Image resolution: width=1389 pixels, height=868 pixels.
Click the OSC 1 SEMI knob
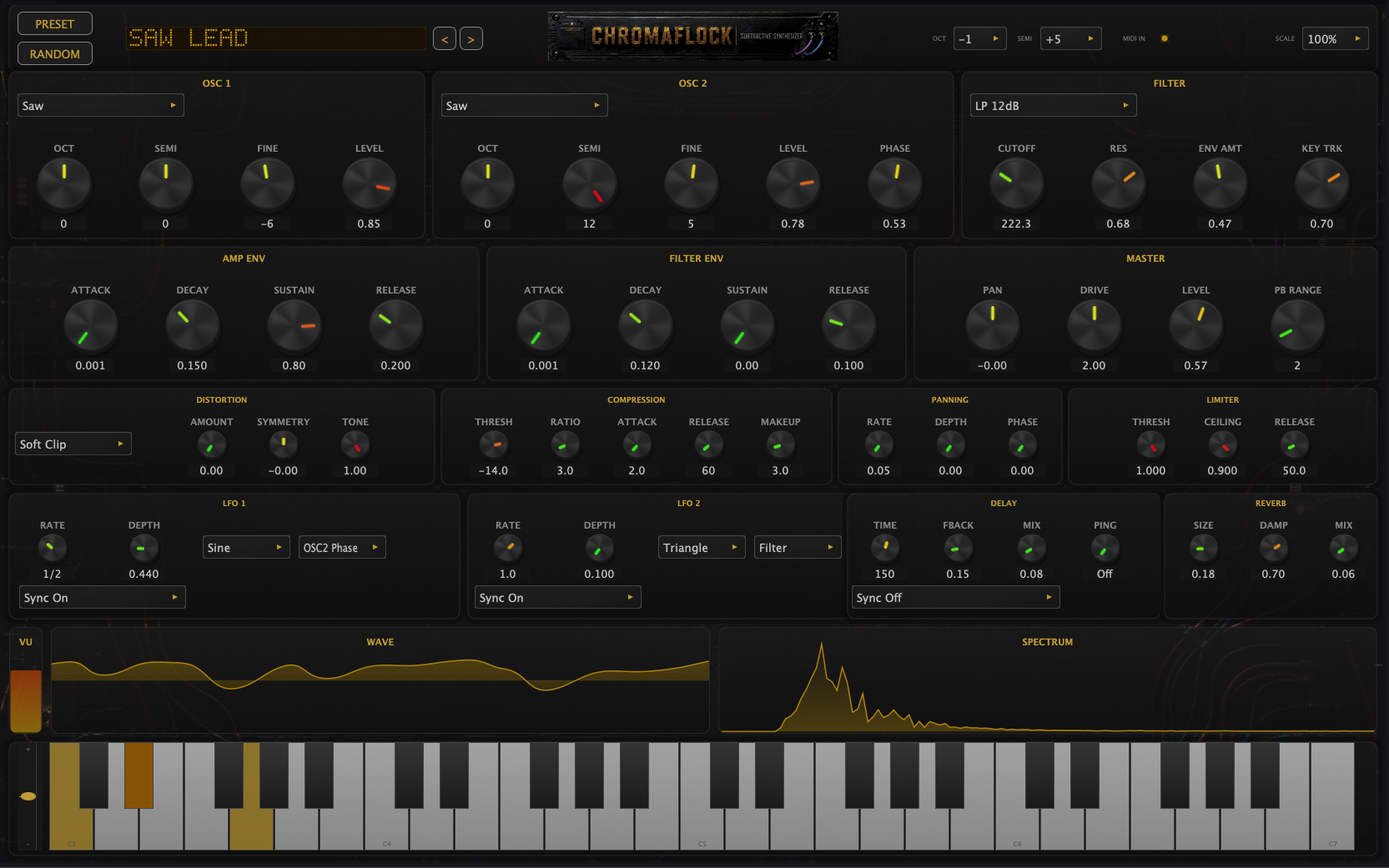[x=166, y=183]
